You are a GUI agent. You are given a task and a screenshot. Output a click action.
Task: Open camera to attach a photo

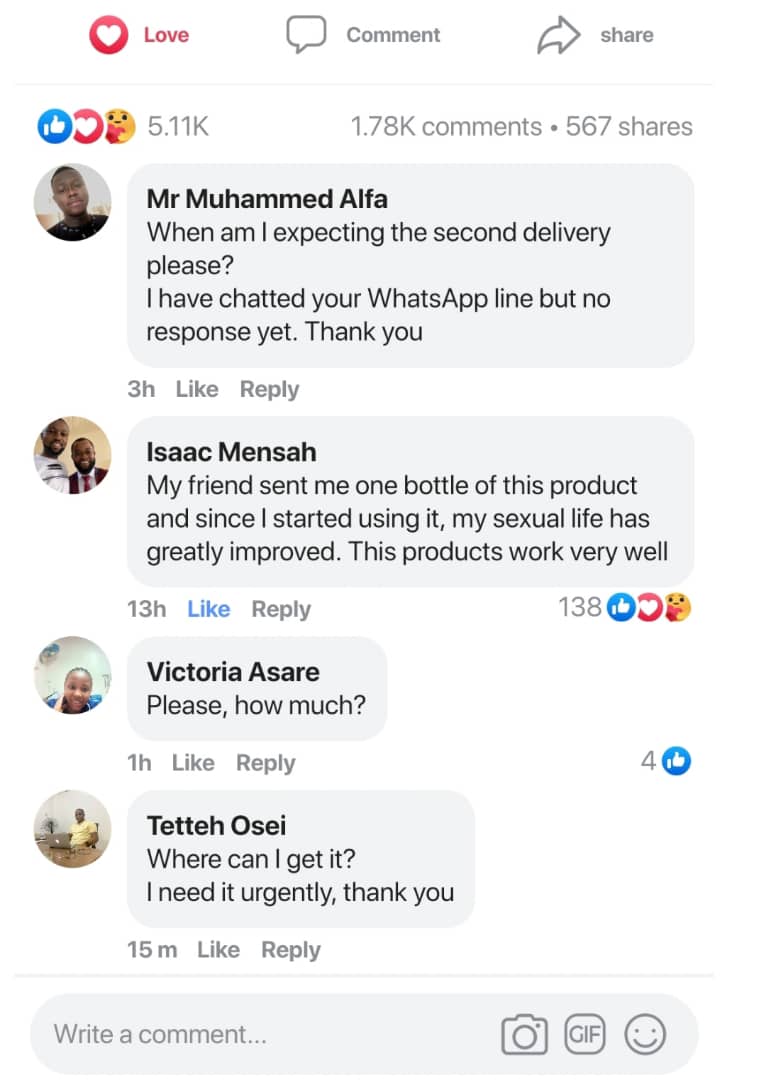(524, 1034)
